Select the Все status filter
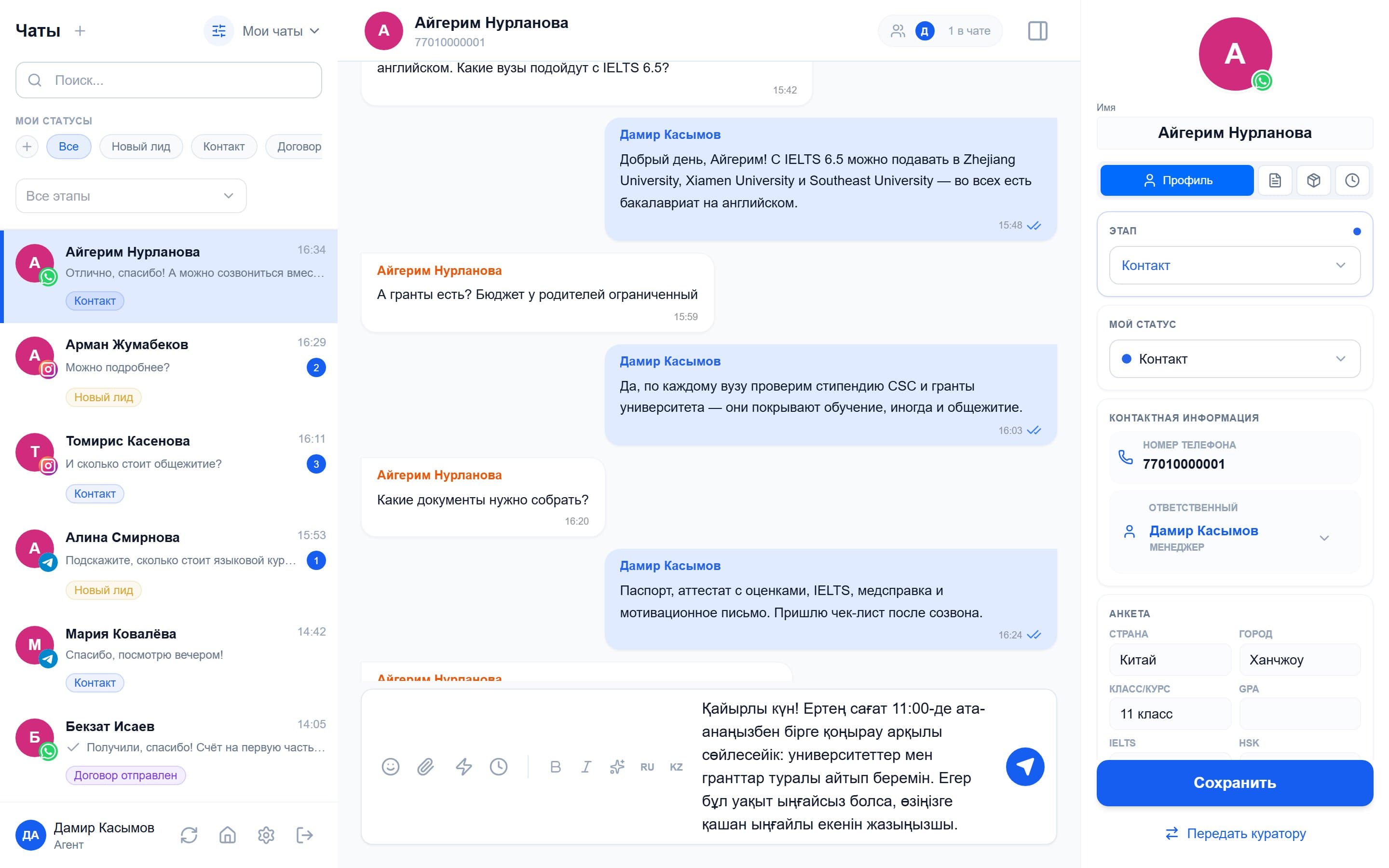The width and height of the screenshot is (1389, 868). [68, 147]
